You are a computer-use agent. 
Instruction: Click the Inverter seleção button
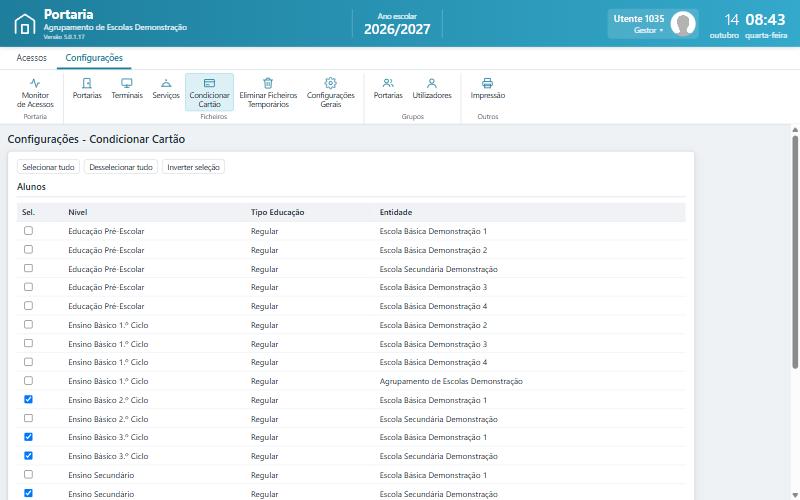click(x=193, y=167)
